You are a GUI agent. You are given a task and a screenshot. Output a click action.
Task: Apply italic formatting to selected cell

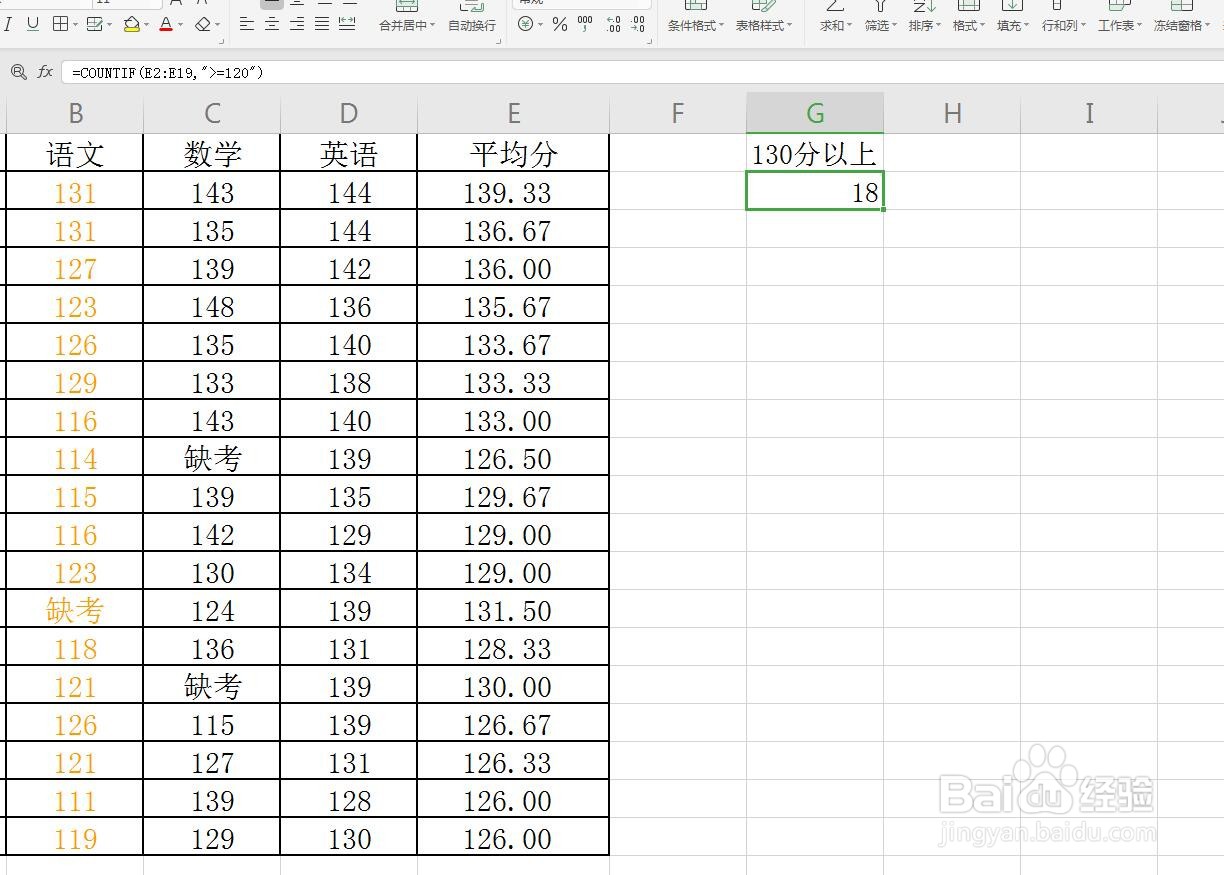coord(8,24)
